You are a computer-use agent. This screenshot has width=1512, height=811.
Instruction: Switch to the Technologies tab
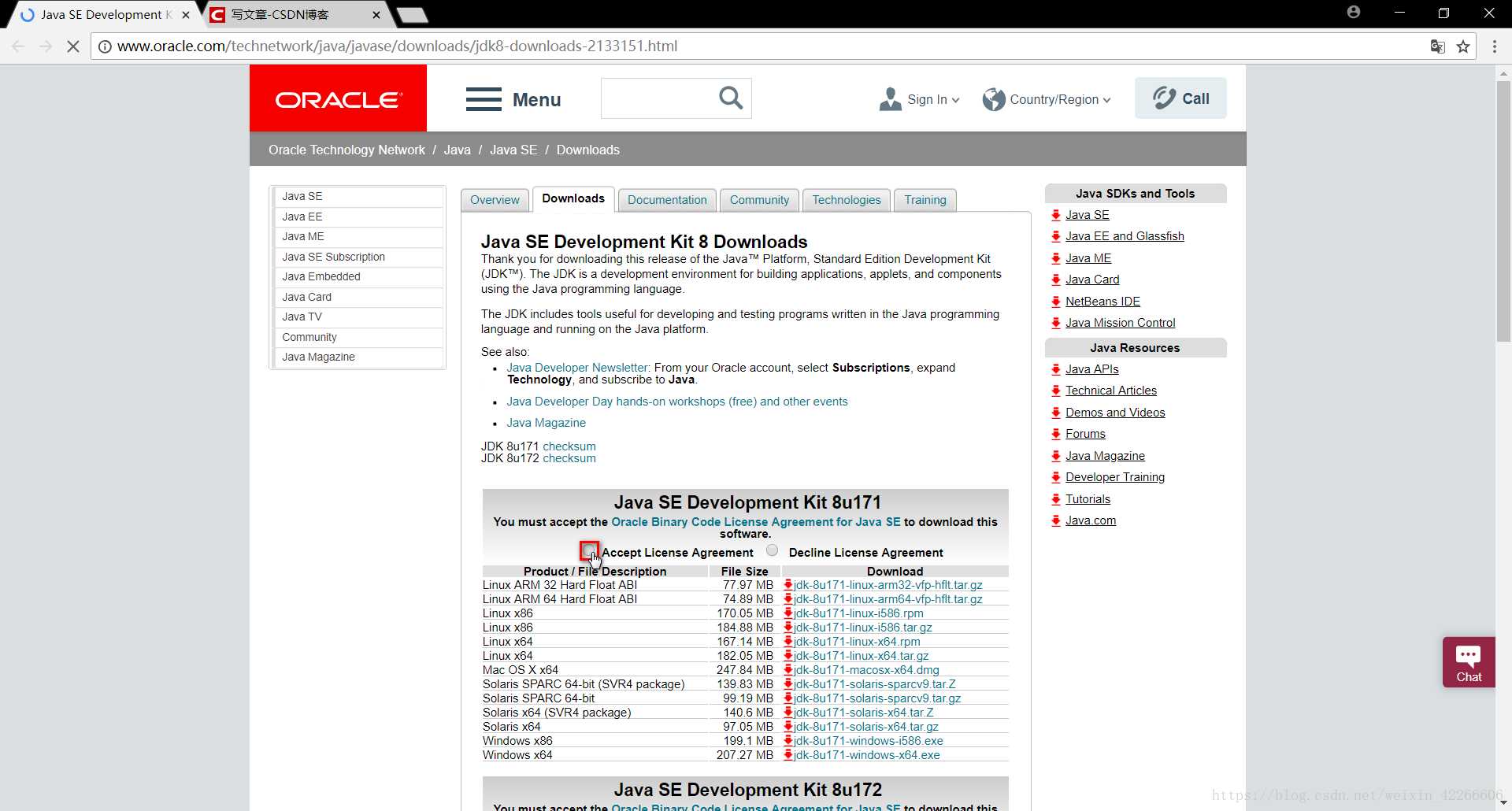[847, 200]
